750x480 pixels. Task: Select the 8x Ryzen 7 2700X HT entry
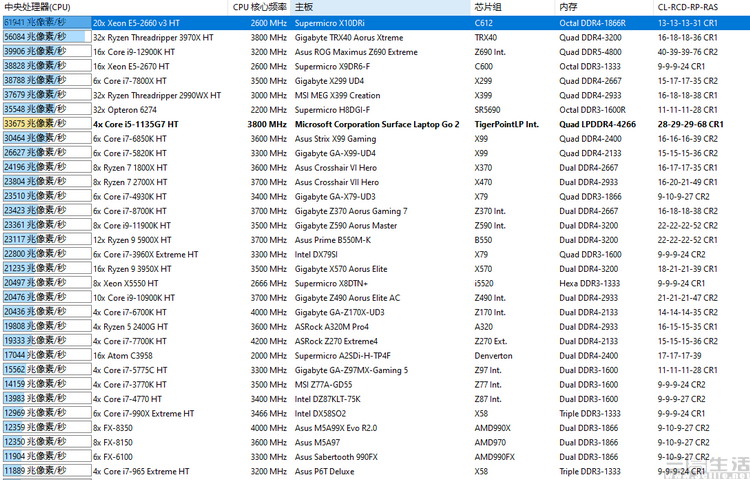[x=130, y=182]
